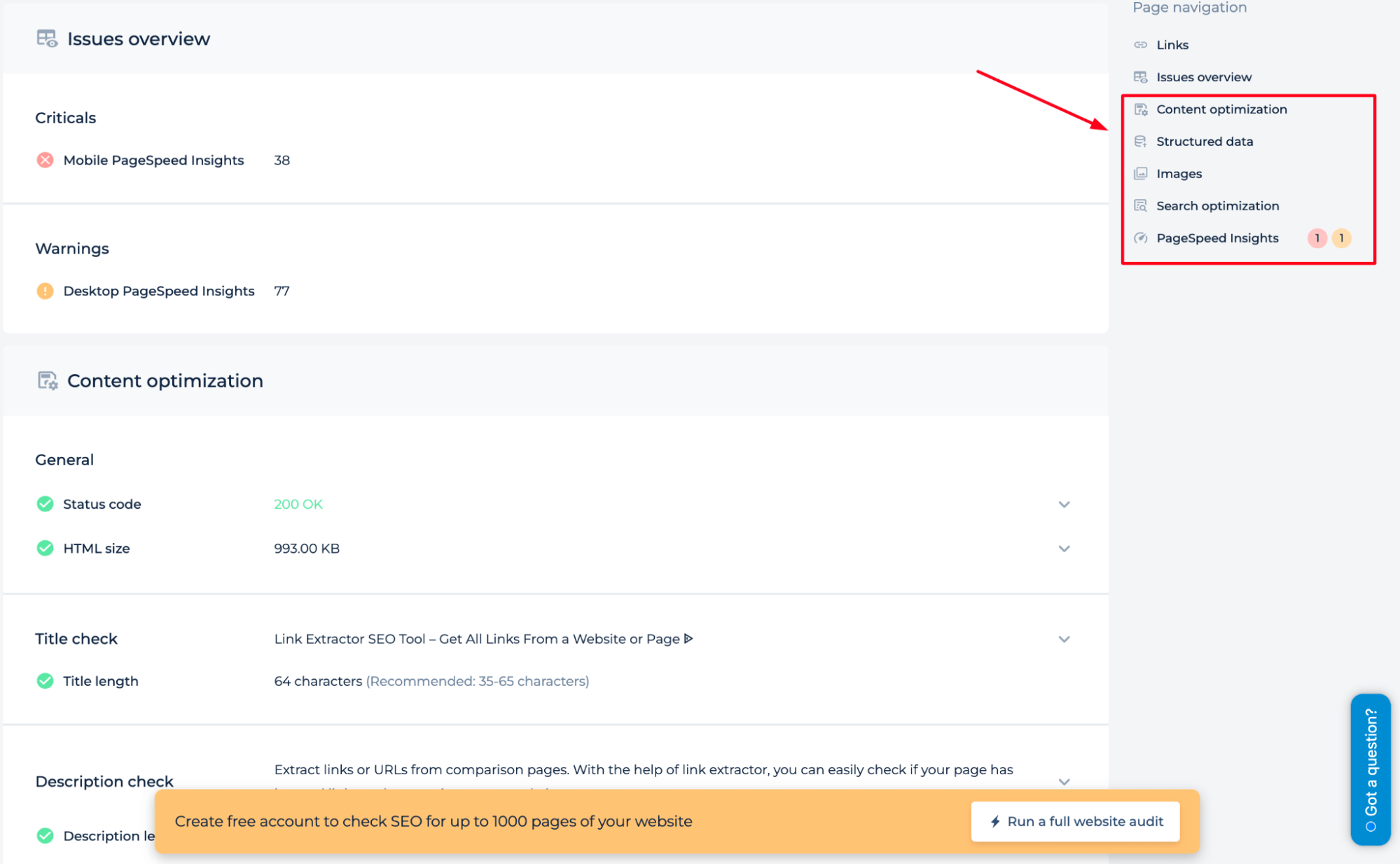This screenshot has height=864, width=1400.
Task: Open Structured data in page navigation
Action: [x=1205, y=142]
